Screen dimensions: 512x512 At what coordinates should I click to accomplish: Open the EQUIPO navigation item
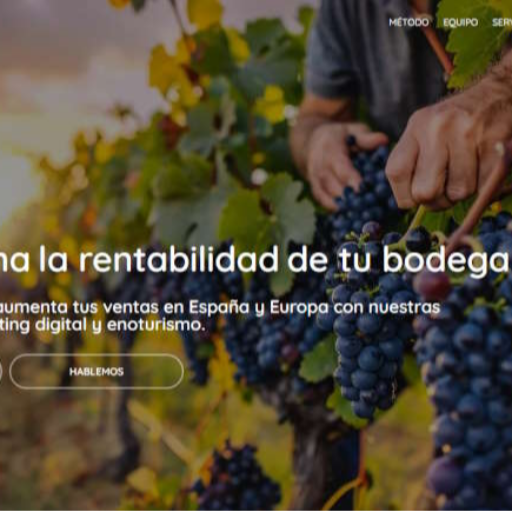tap(460, 22)
